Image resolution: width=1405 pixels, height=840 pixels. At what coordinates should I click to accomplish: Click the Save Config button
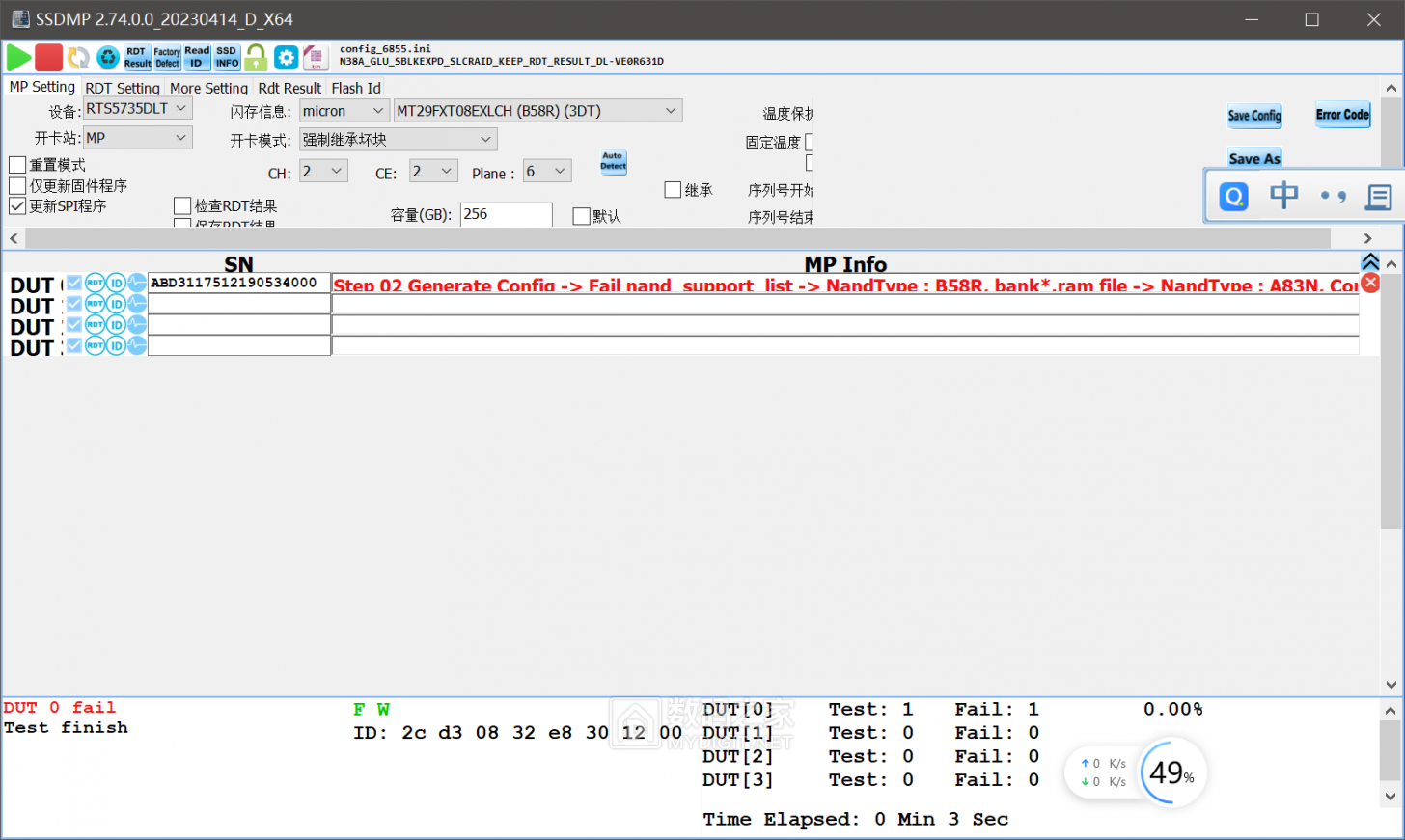click(x=1253, y=116)
